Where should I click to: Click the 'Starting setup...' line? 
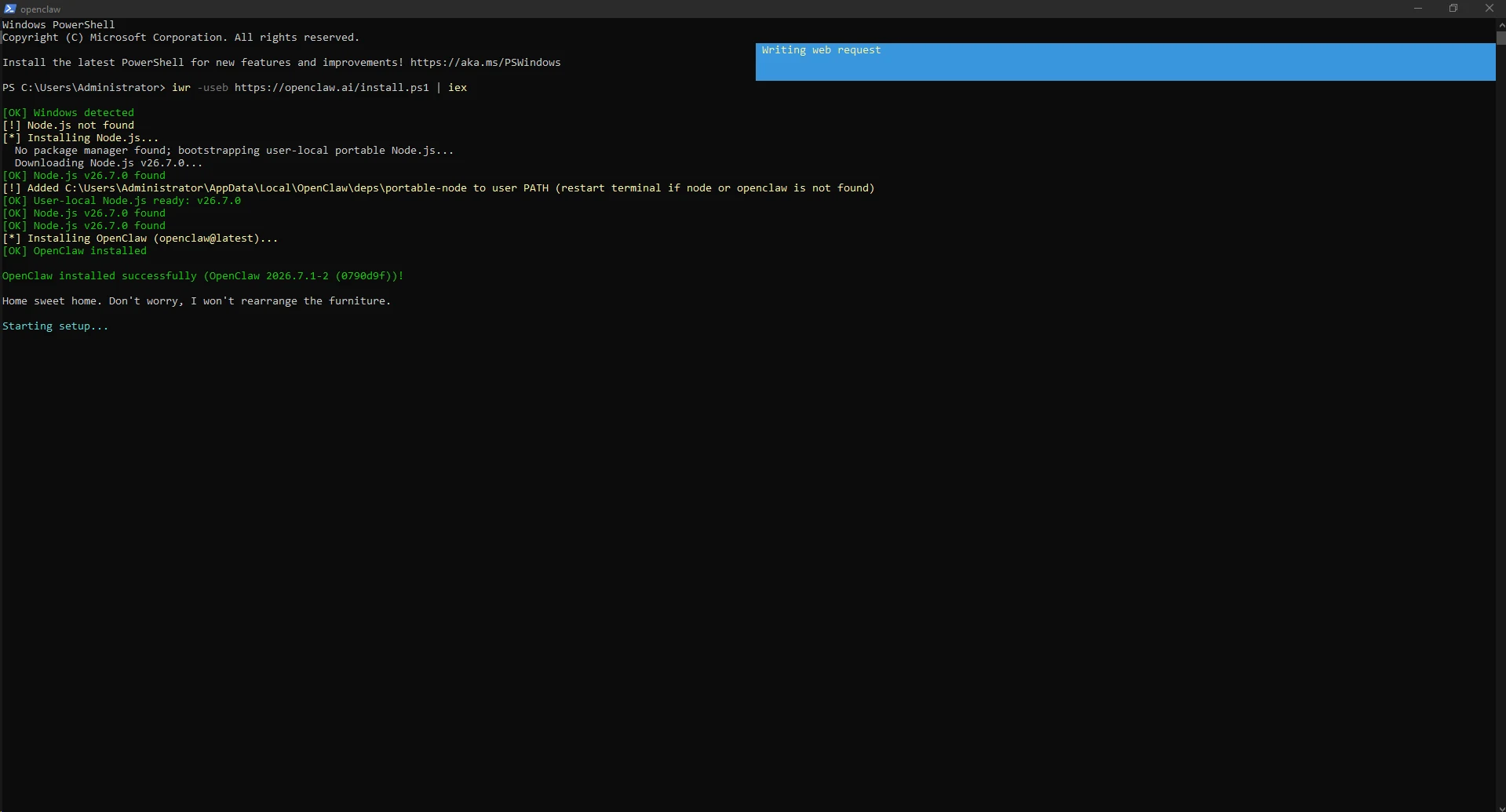coord(56,326)
